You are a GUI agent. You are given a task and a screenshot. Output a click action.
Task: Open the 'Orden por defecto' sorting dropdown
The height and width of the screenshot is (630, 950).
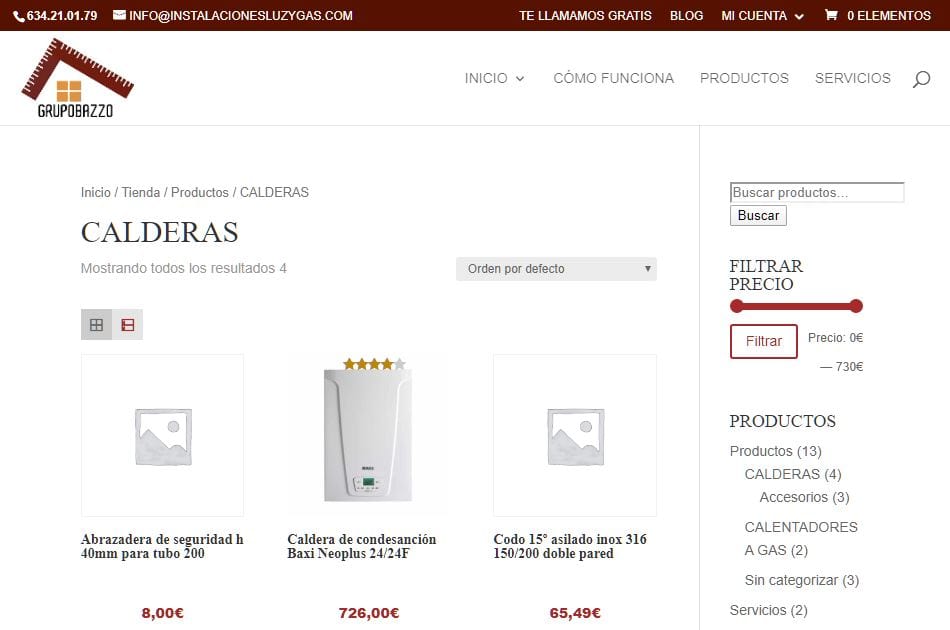[556, 269]
